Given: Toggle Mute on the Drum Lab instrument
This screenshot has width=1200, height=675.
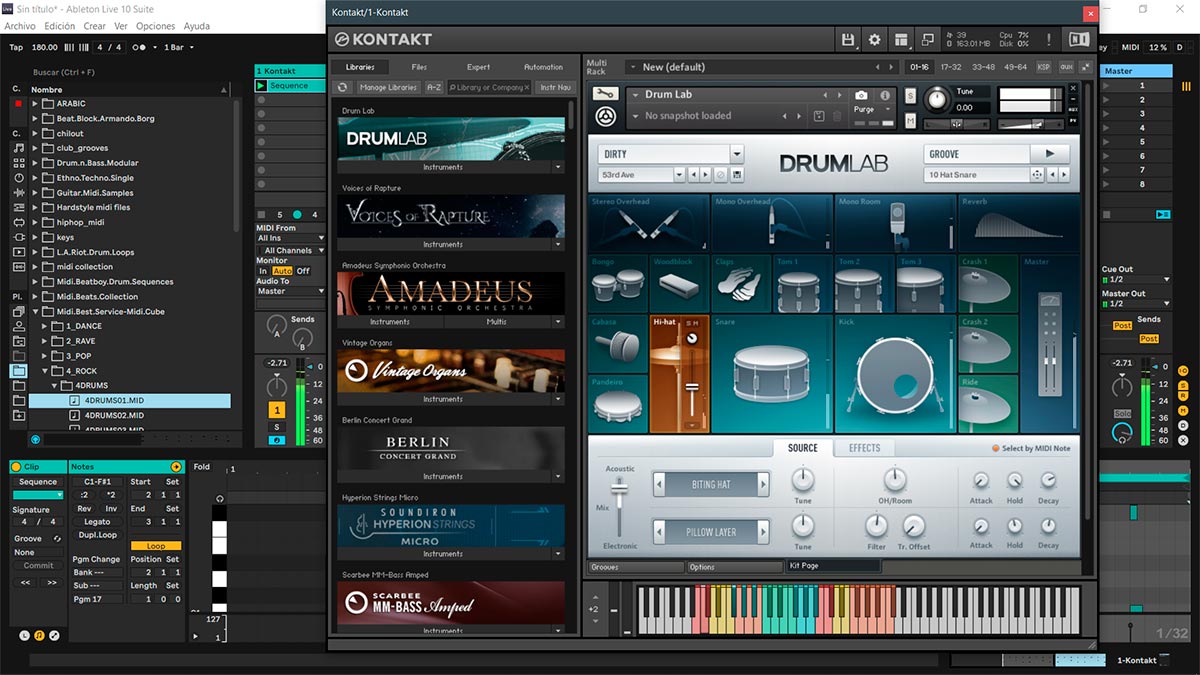Looking at the screenshot, I should pyautogui.click(x=910, y=120).
